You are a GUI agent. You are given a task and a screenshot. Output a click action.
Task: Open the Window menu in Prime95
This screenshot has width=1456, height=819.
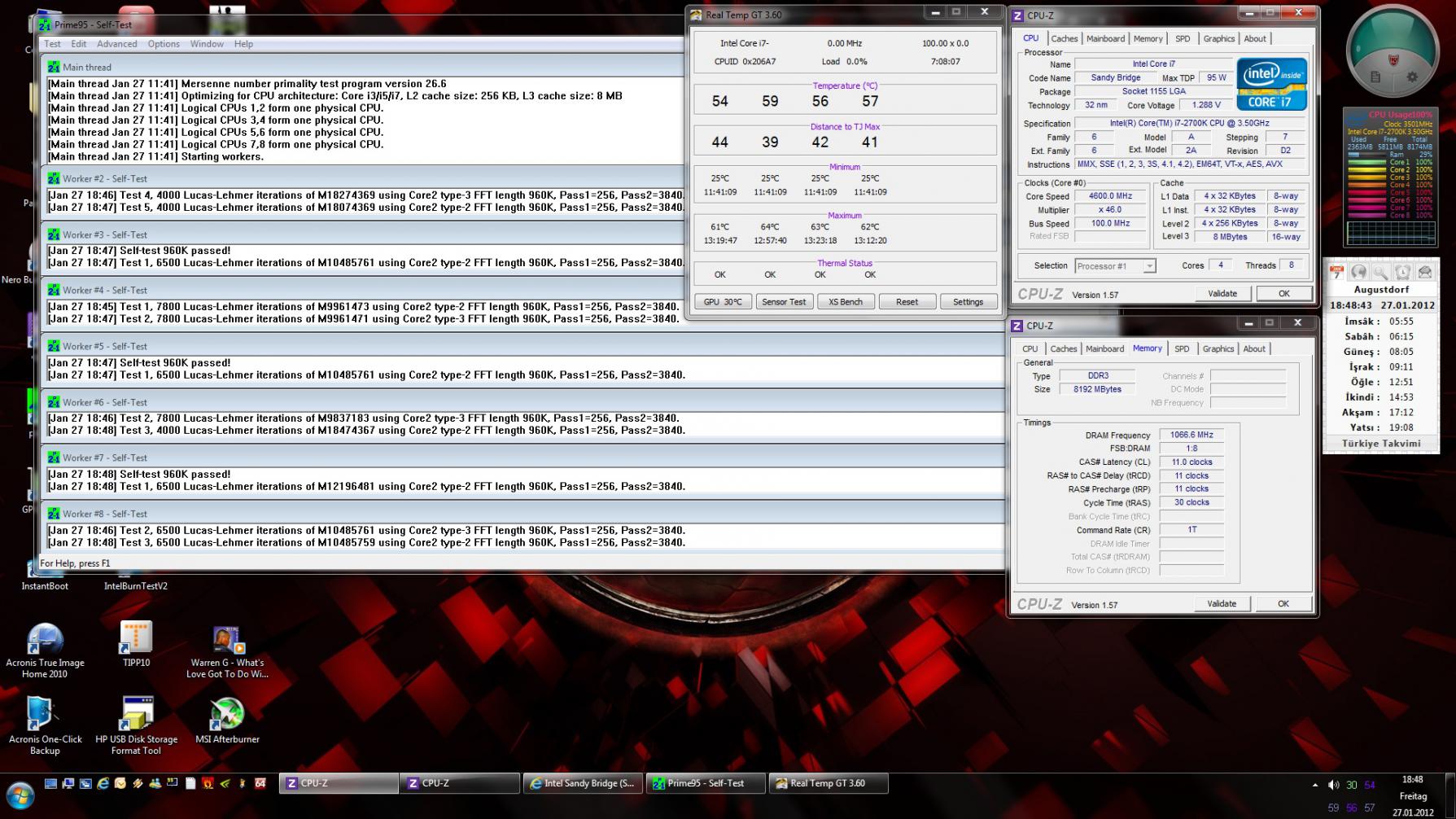click(x=207, y=44)
